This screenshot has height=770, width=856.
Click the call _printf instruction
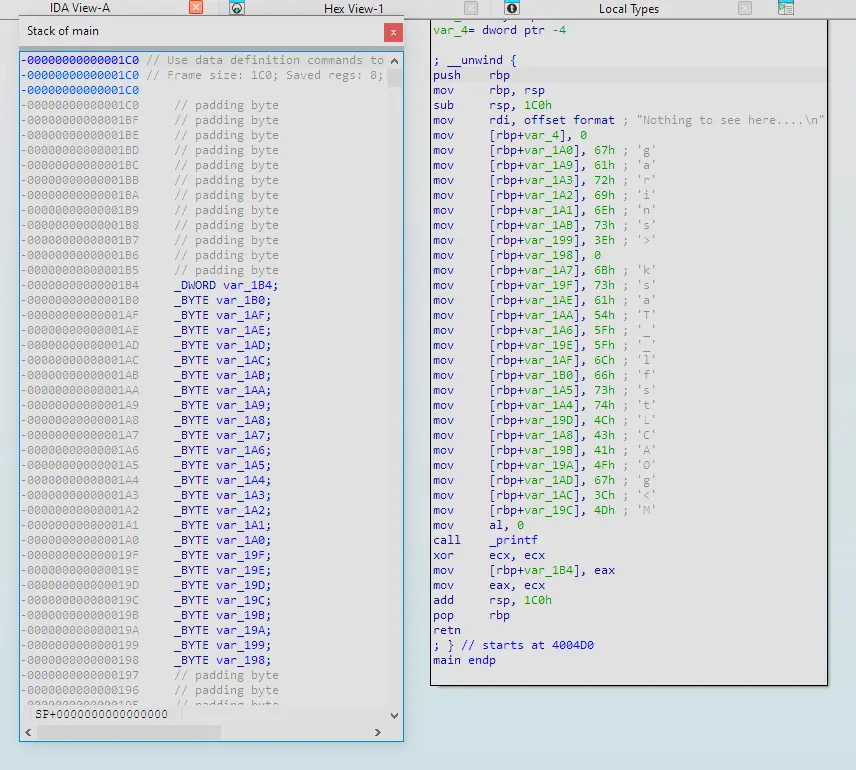(x=485, y=540)
